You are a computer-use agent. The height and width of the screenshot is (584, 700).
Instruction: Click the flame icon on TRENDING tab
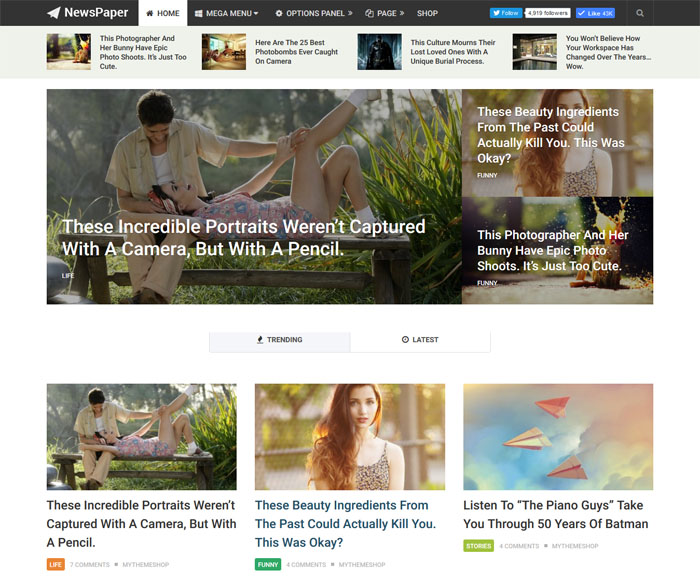coord(260,340)
